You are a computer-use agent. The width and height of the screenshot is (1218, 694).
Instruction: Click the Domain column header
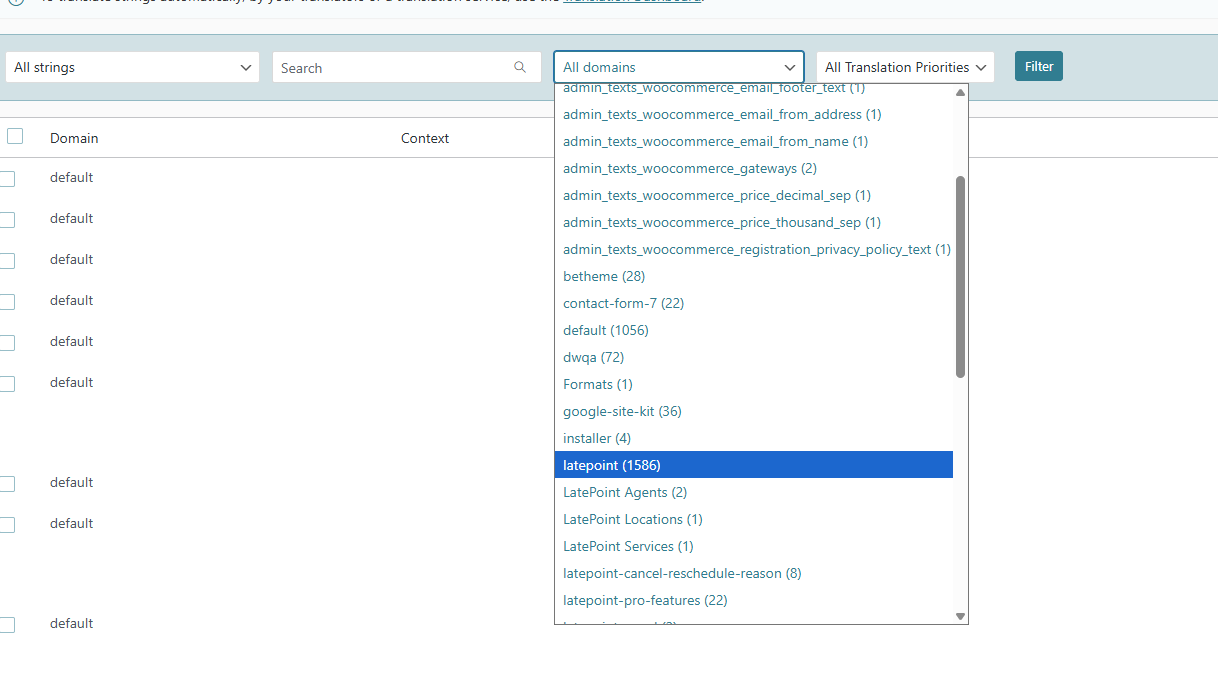74,139
